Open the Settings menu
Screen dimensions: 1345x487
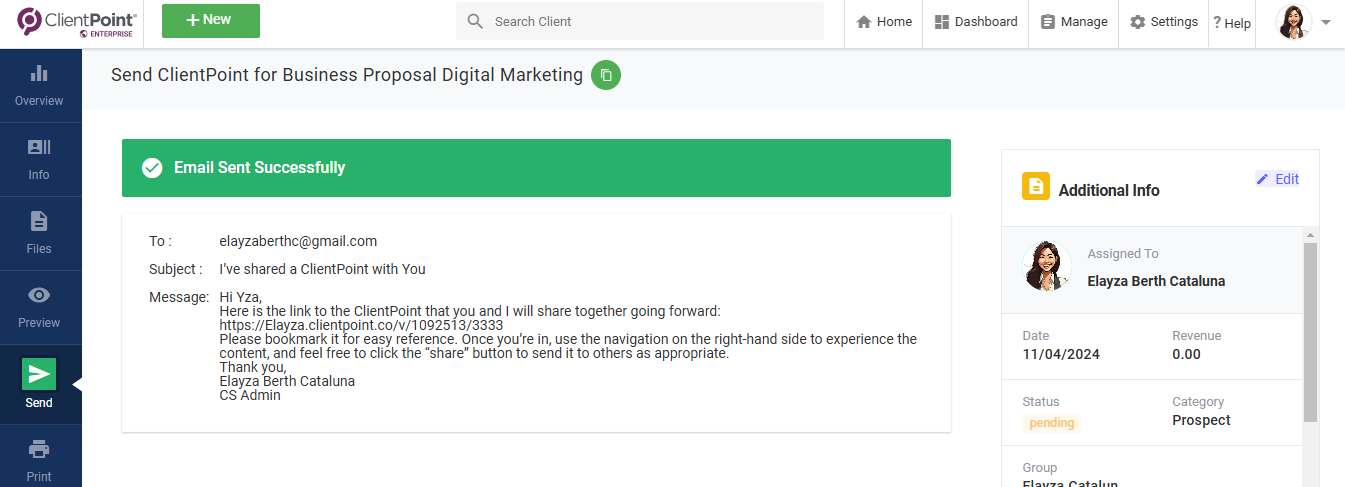click(1163, 22)
